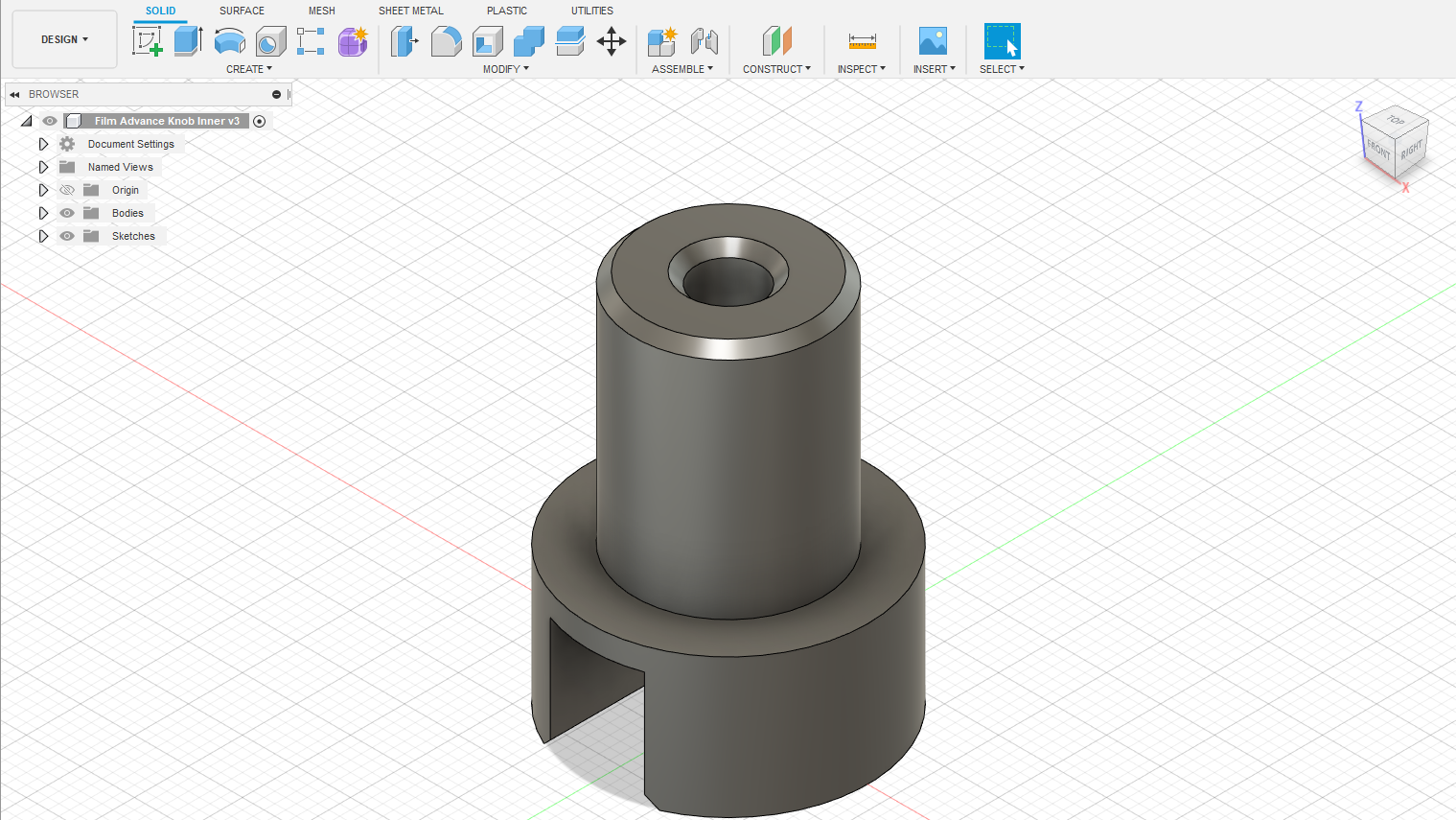The height and width of the screenshot is (820, 1456).
Task: Activate the root component radio button
Action: tap(259, 121)
